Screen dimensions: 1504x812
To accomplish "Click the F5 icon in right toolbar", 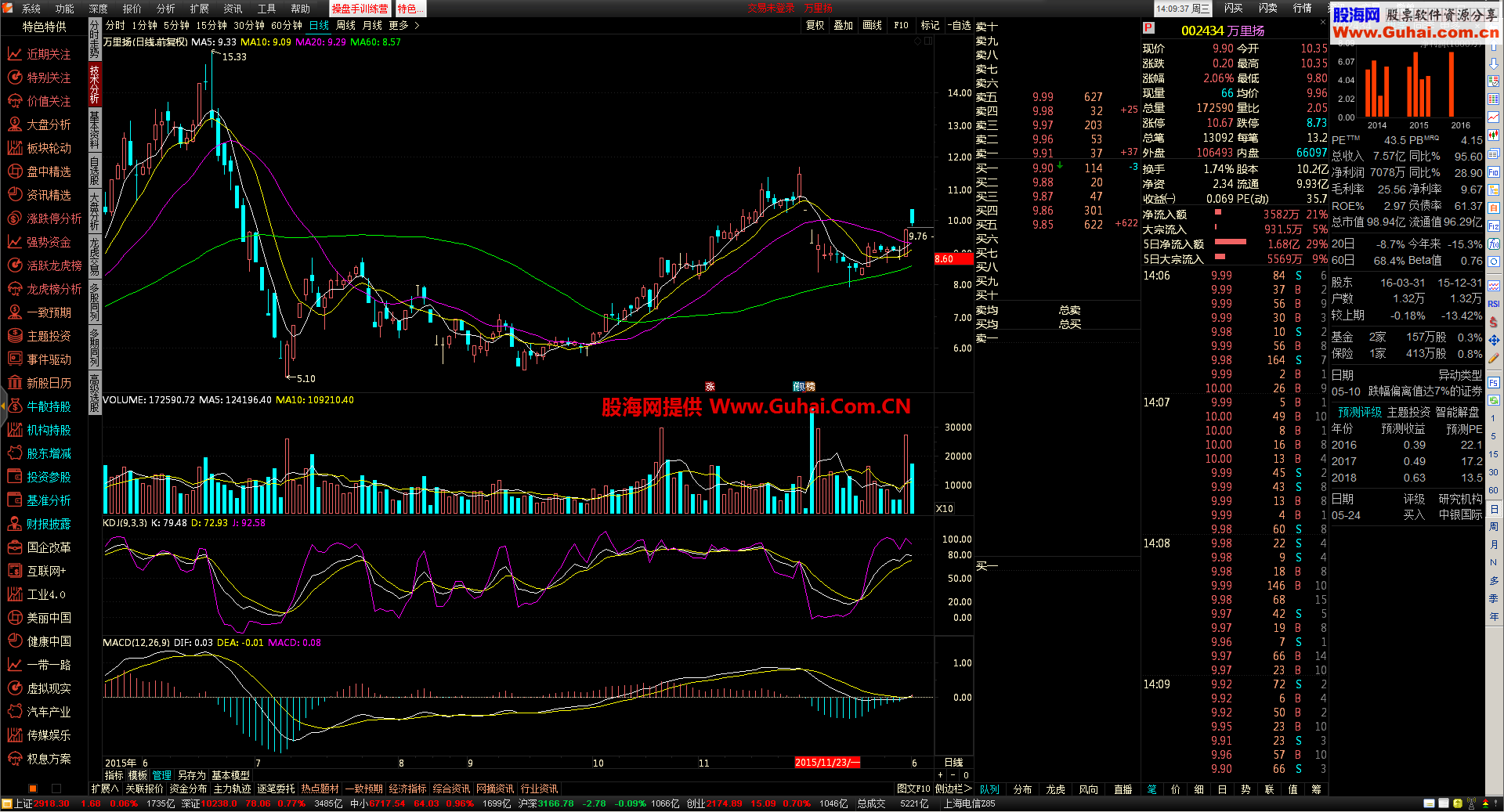I will 1494,383.
